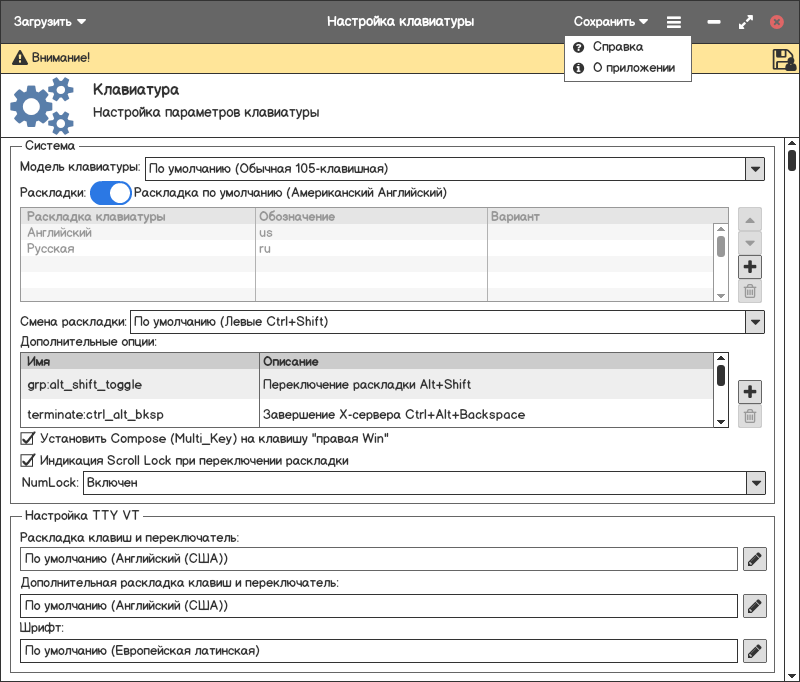Expand the layout switching shortcut dropdown
800x682 pixels.
pos(755,322)
